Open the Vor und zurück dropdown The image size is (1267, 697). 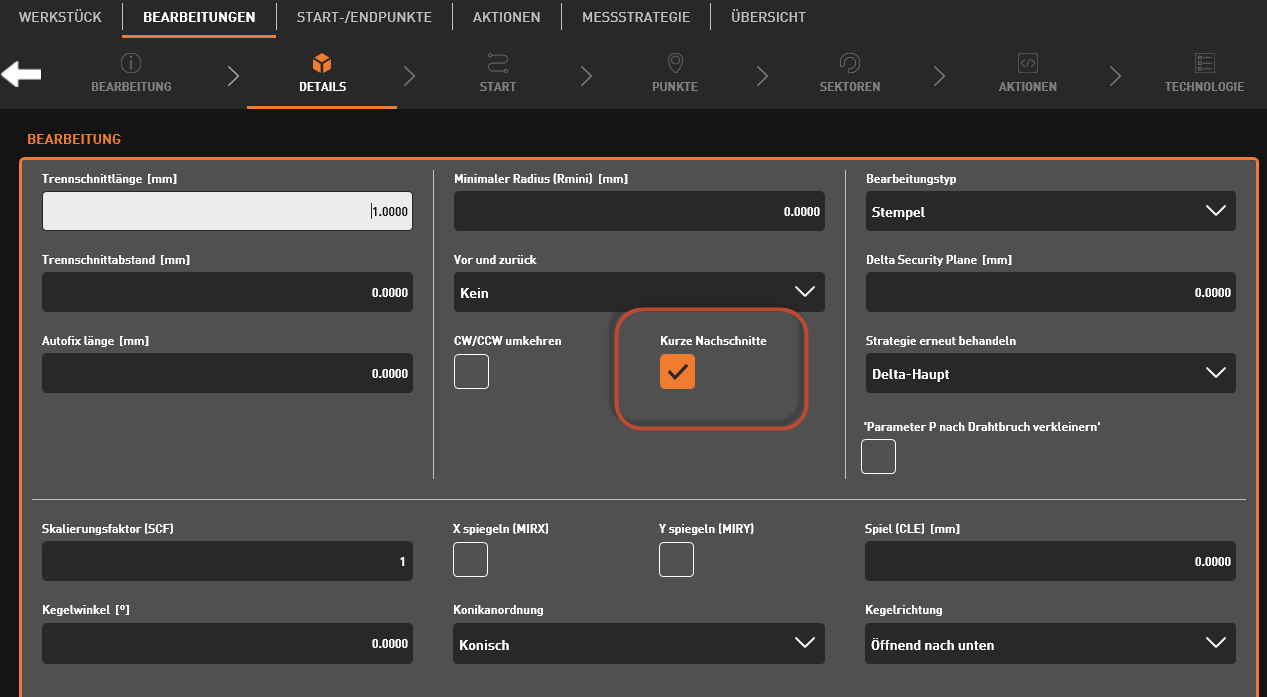tap(638, 292)
